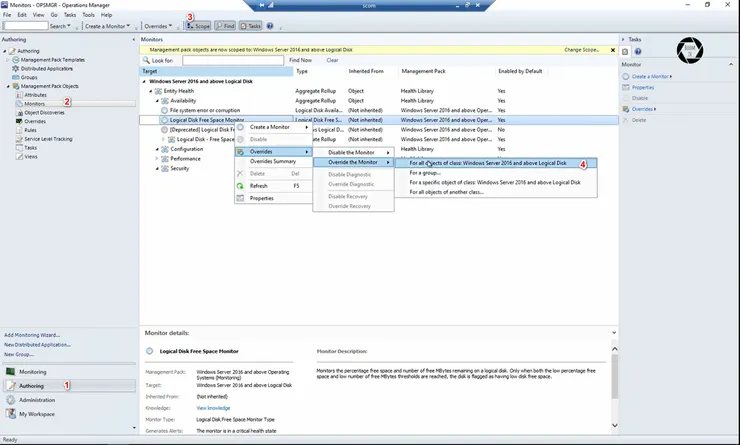Click the View knowledge link
The width and height of the screenshot is (740, 445).
coord(213,407)
